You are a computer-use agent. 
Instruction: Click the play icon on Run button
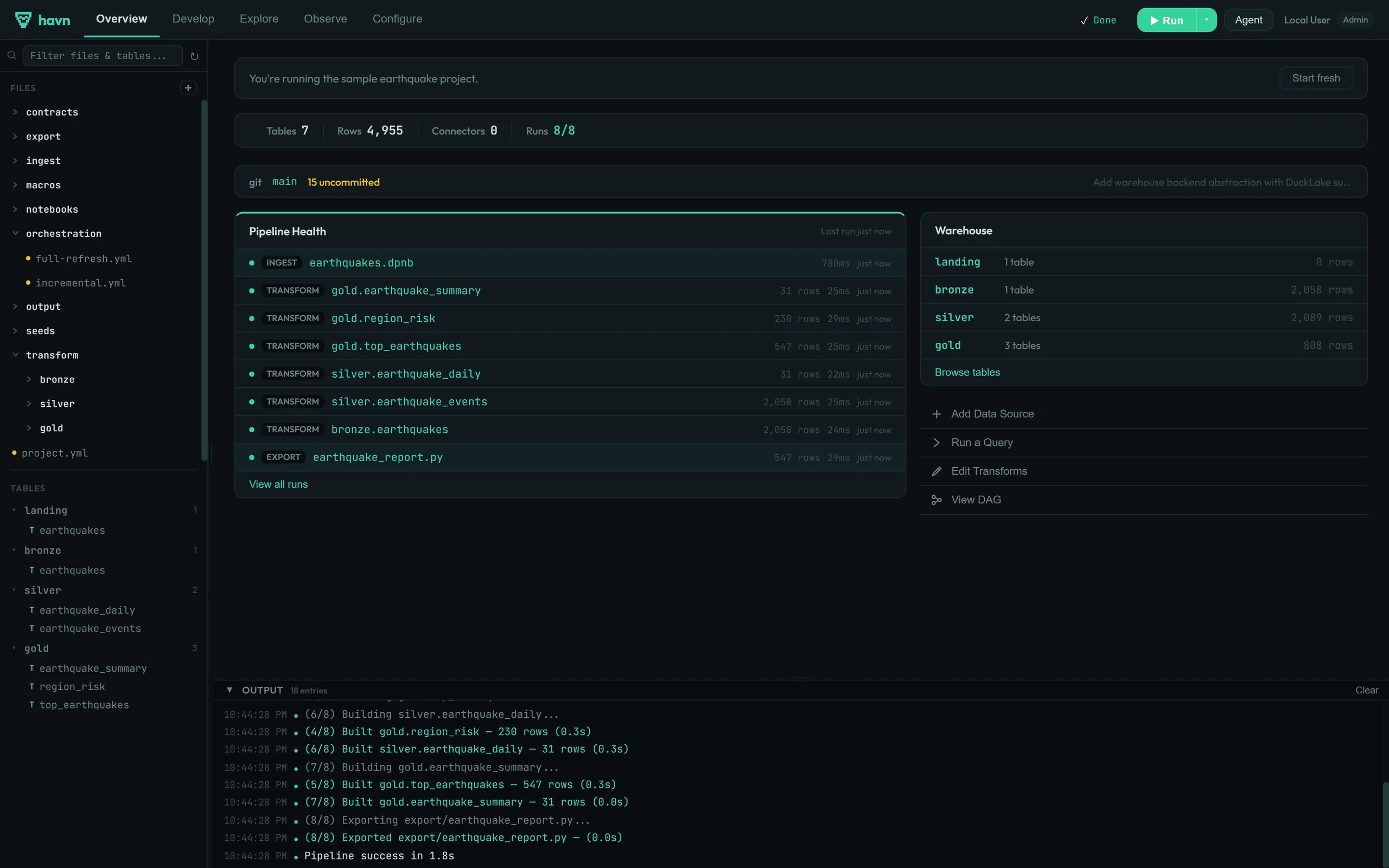pos(1154,21)
